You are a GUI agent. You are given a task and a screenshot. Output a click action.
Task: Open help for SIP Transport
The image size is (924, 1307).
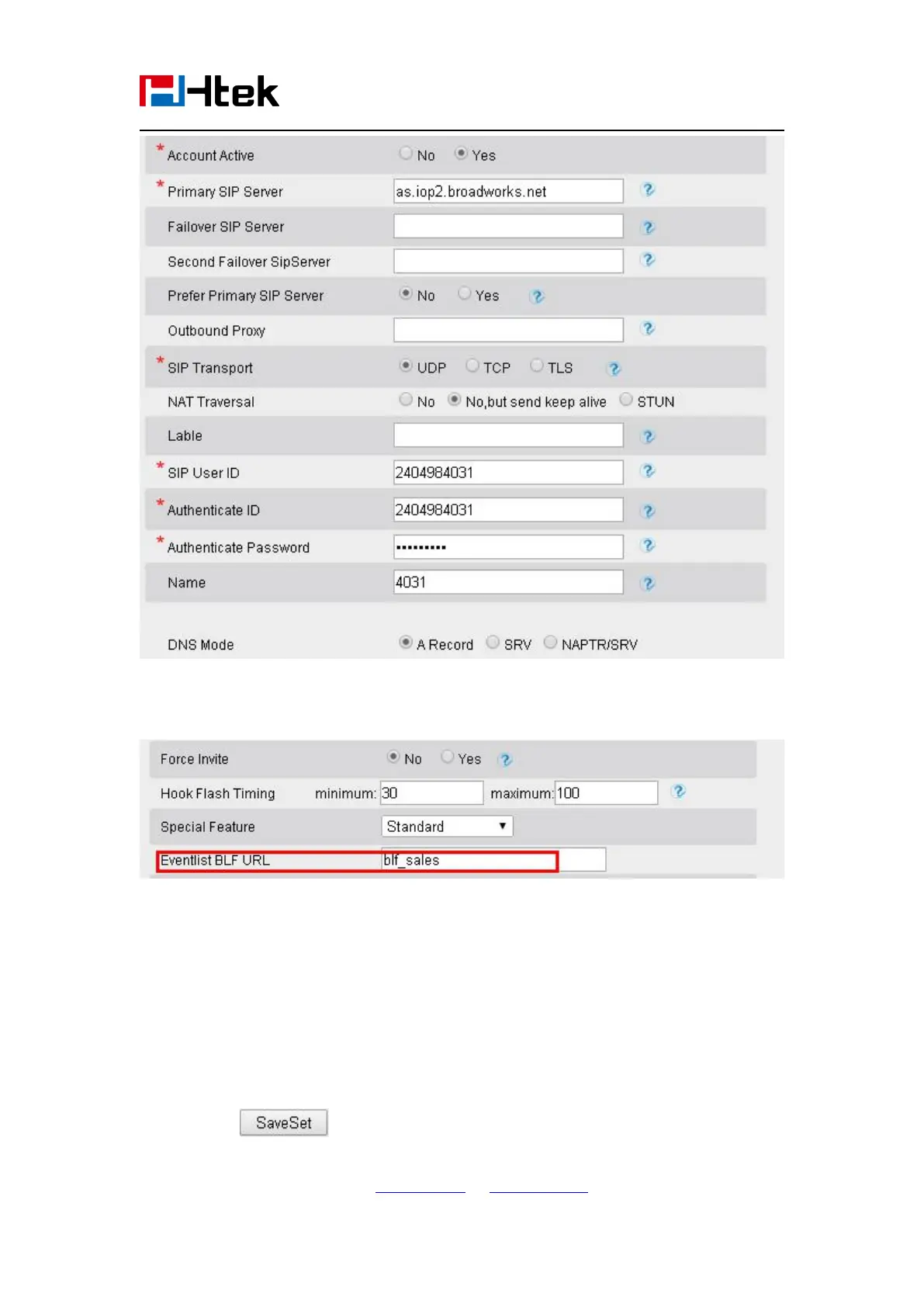pos(614,369)
